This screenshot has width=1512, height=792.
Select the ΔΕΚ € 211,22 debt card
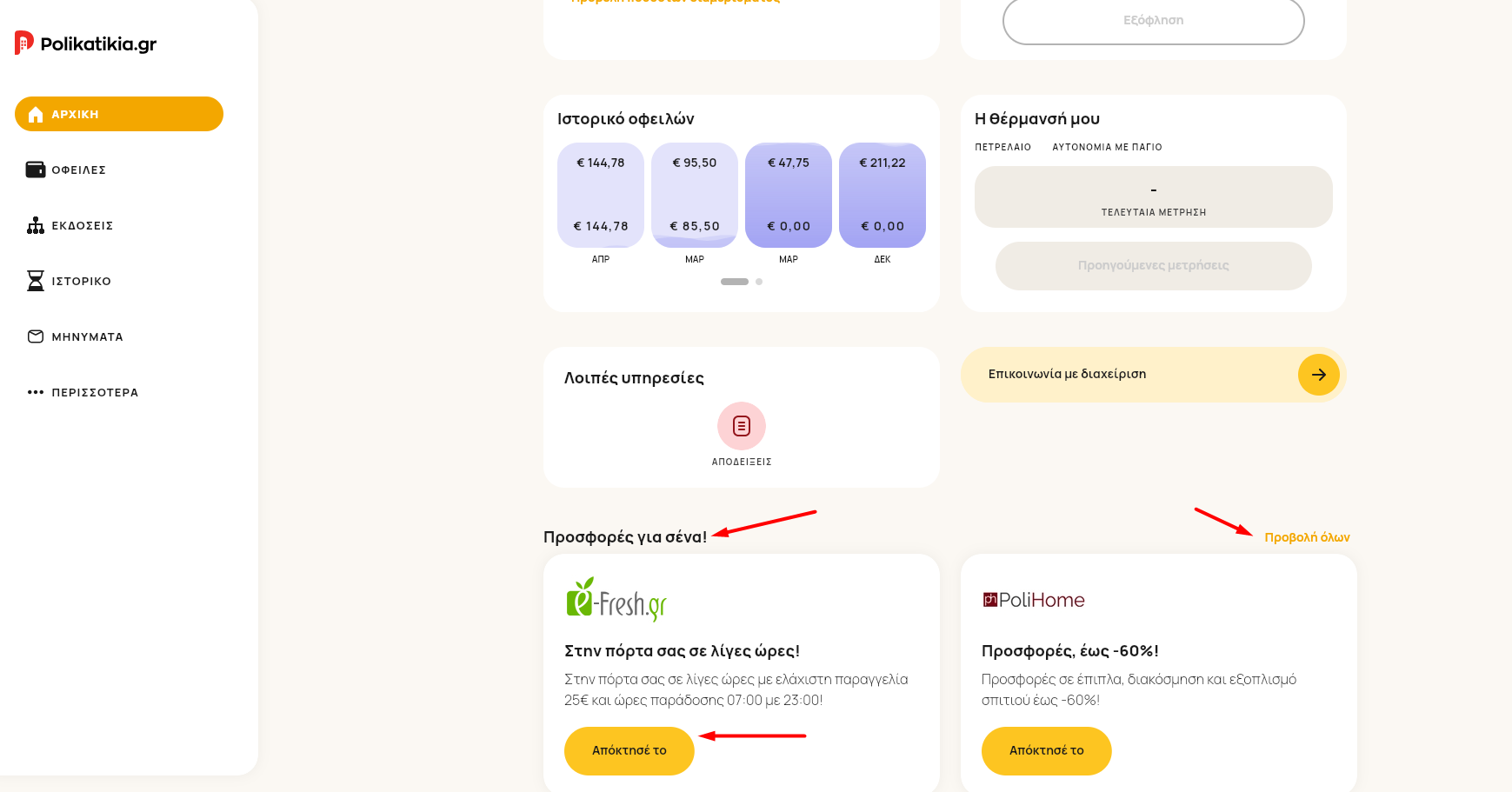[x=883, y=195]
